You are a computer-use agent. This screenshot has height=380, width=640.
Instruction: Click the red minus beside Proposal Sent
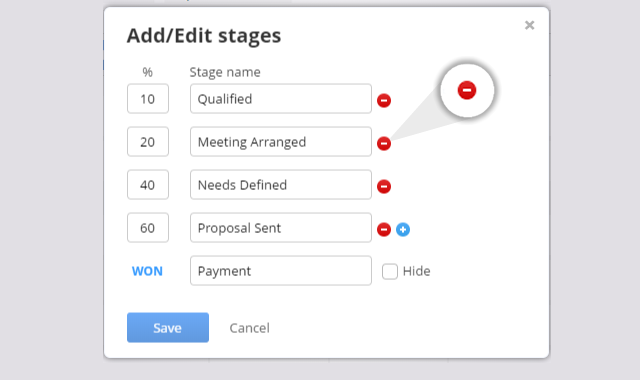pos(384,229)
